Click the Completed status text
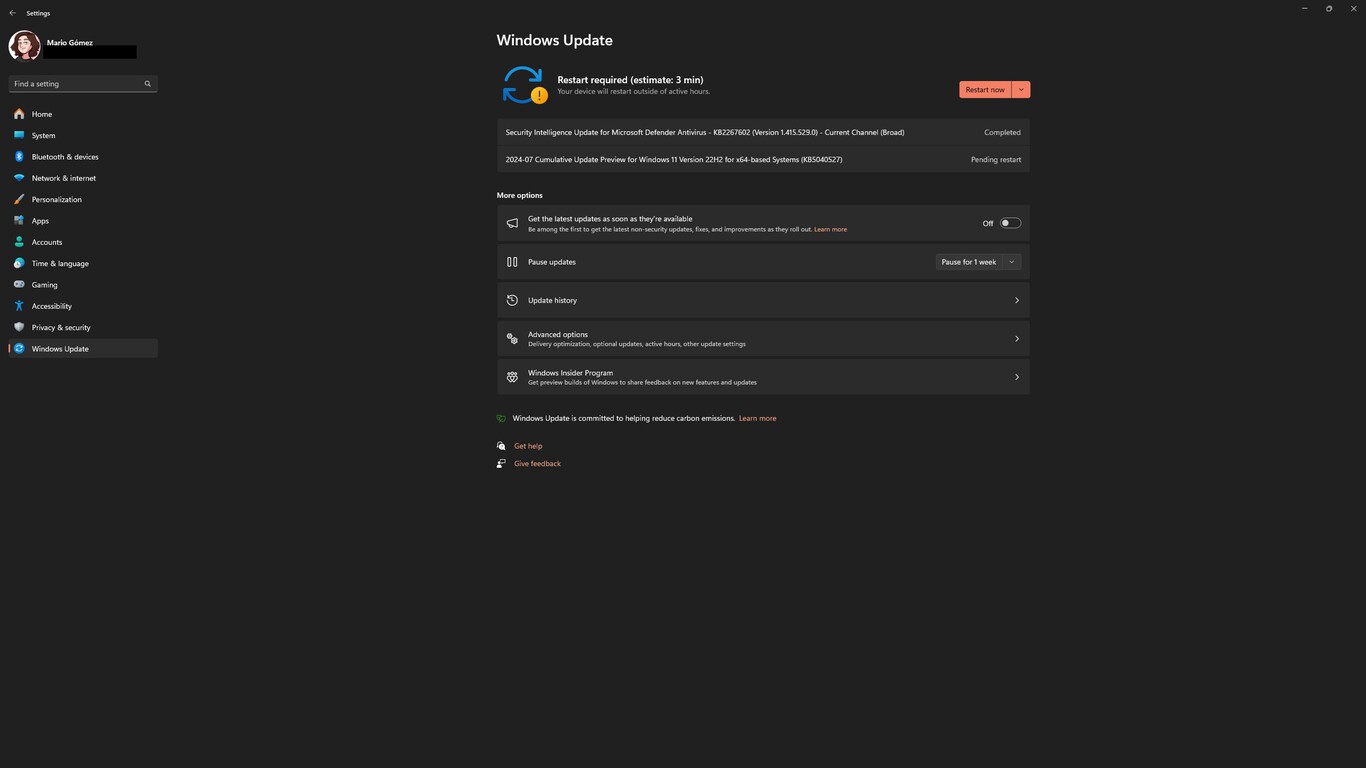 coord(1002,132)
